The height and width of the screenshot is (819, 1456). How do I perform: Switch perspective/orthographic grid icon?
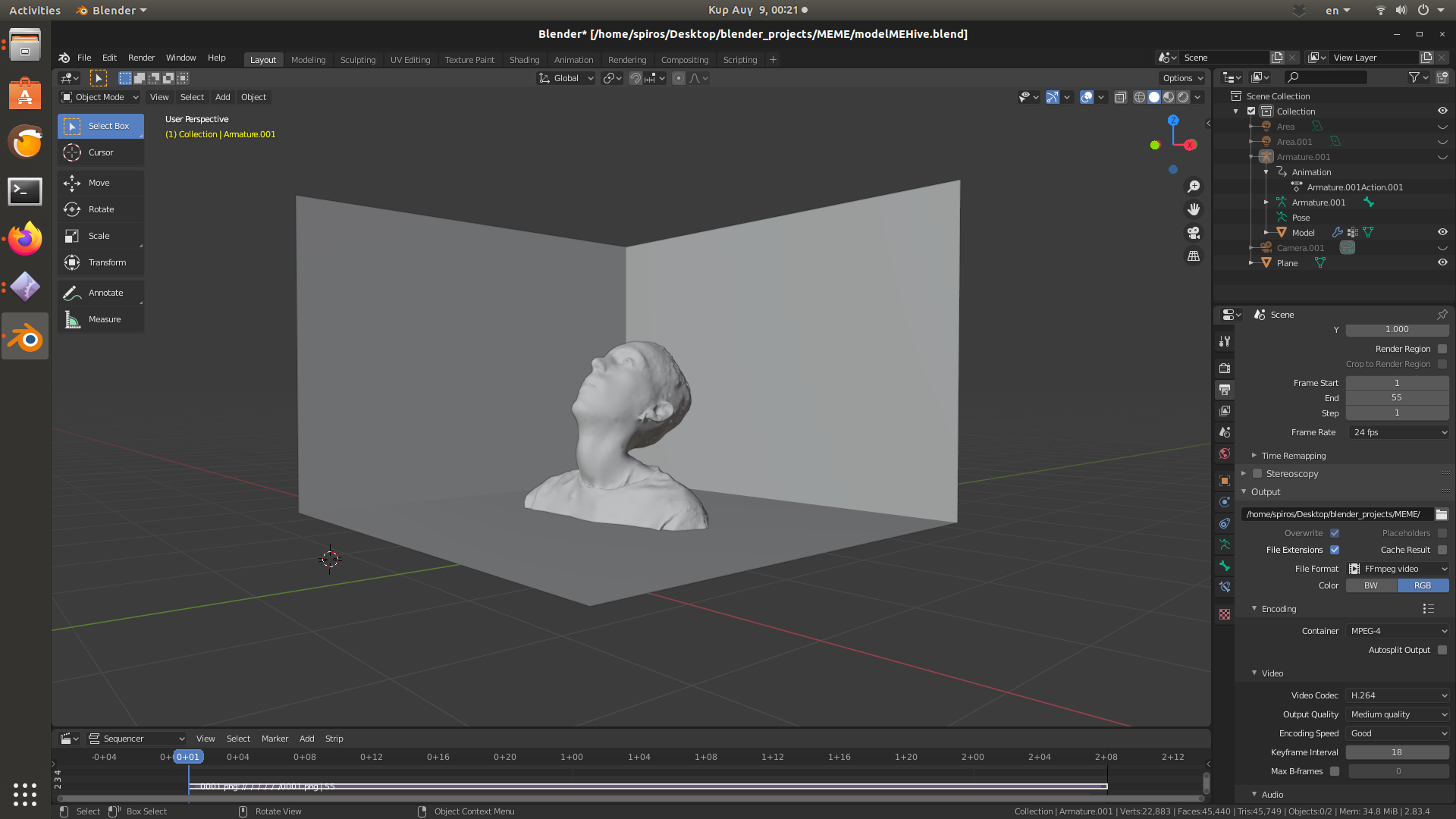click(1194, 256)
